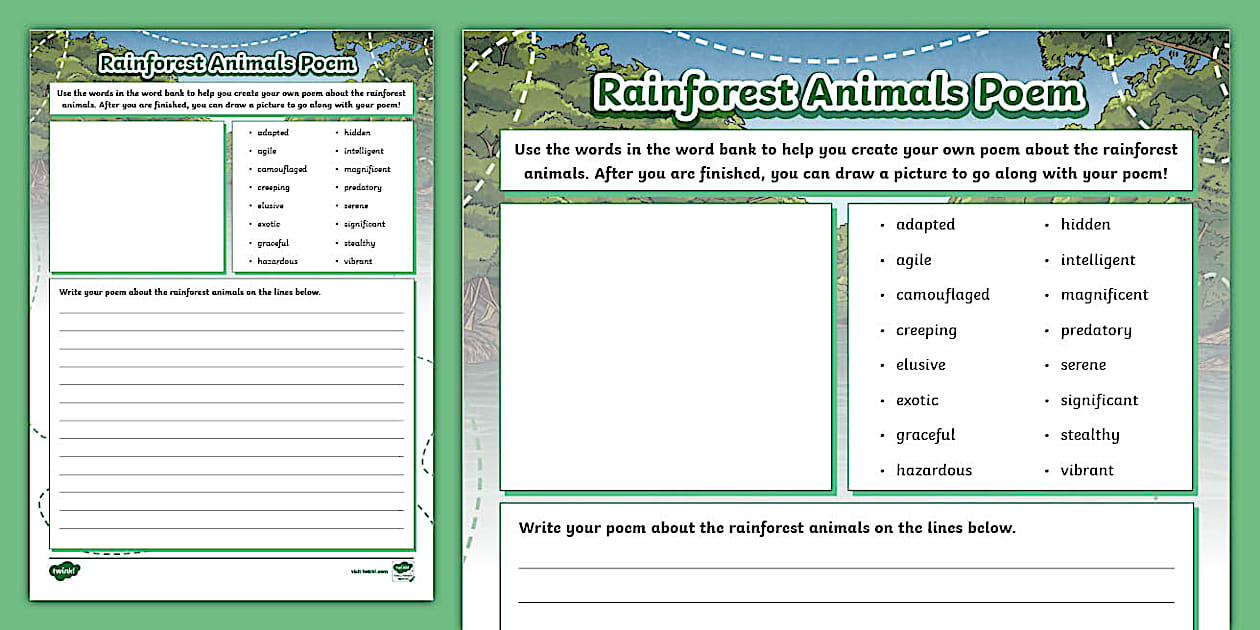Click the bullet next to "agile"
1260x630 pixels.
[882, 259]
